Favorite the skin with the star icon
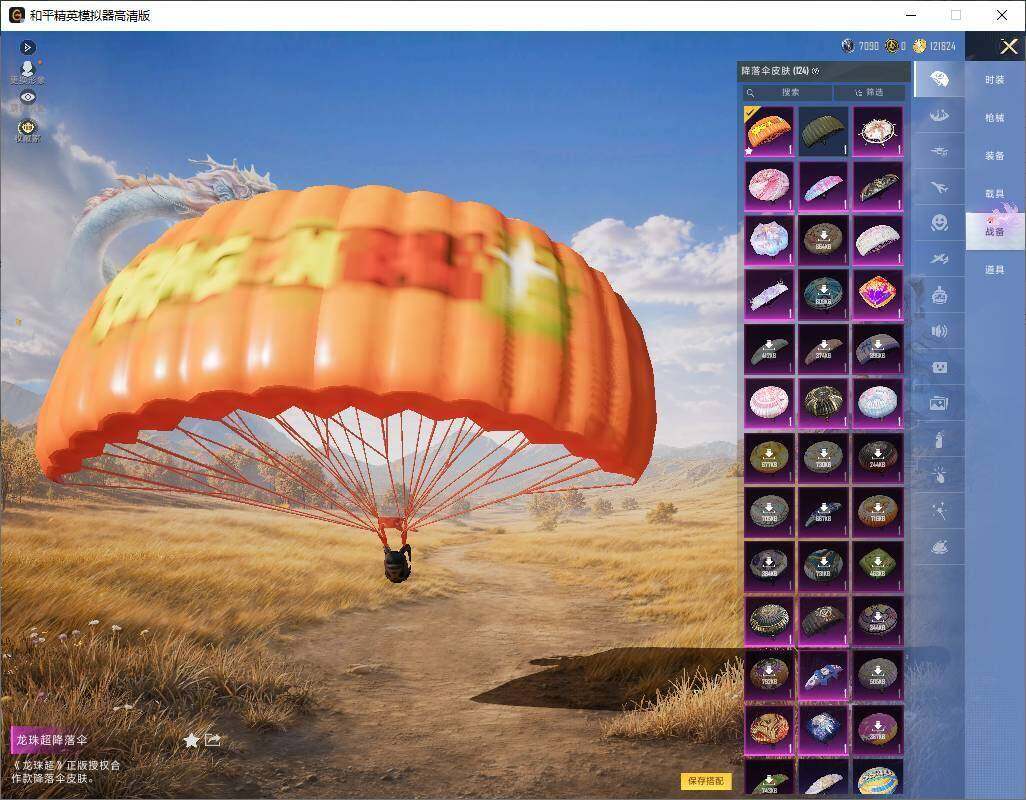The image size is (1026, 800). (191, 740)
